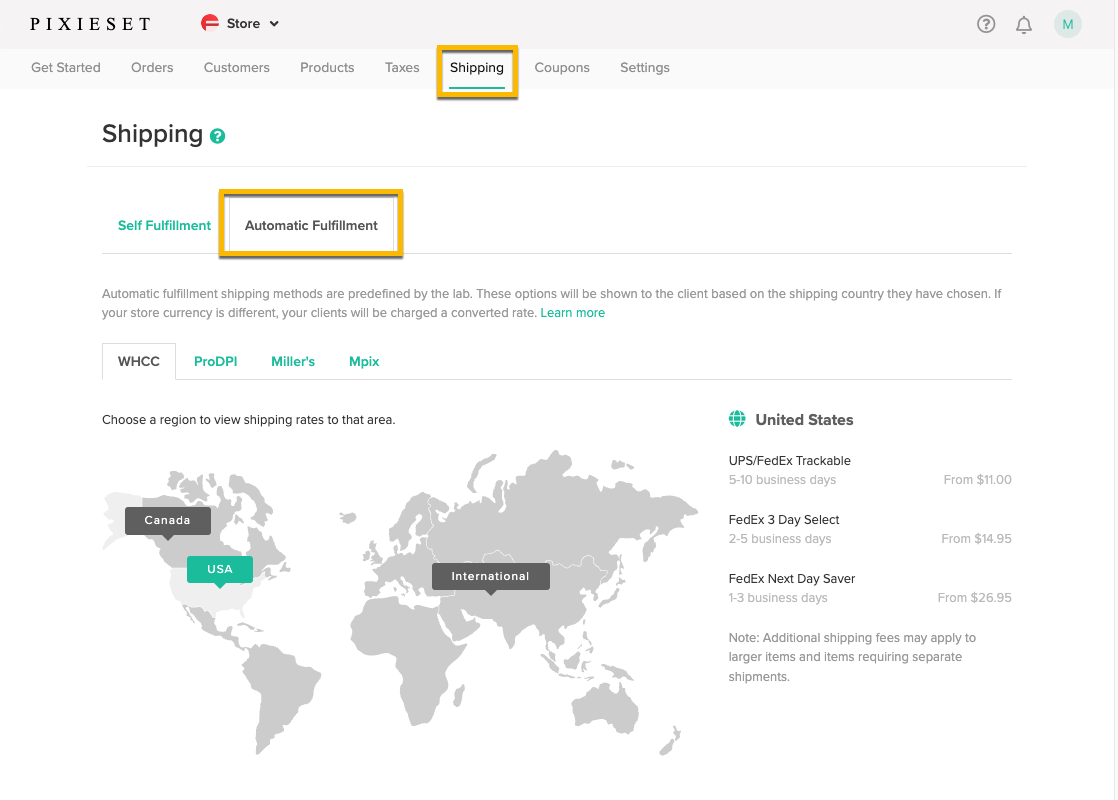Click the green Shipping help icon

[x=217, y=136]
